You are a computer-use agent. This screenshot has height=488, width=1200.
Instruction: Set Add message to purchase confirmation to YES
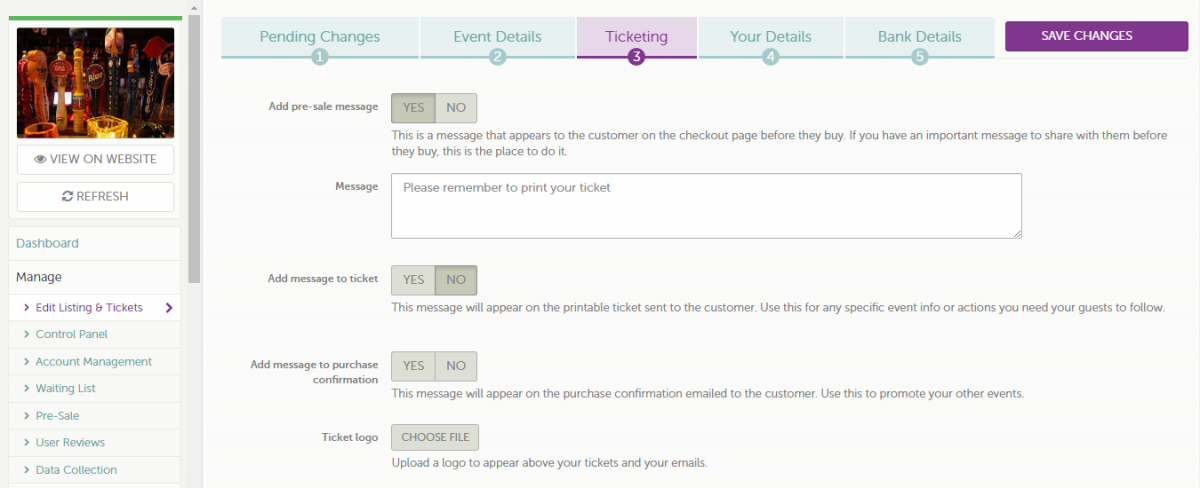click(x=413, y=366)
